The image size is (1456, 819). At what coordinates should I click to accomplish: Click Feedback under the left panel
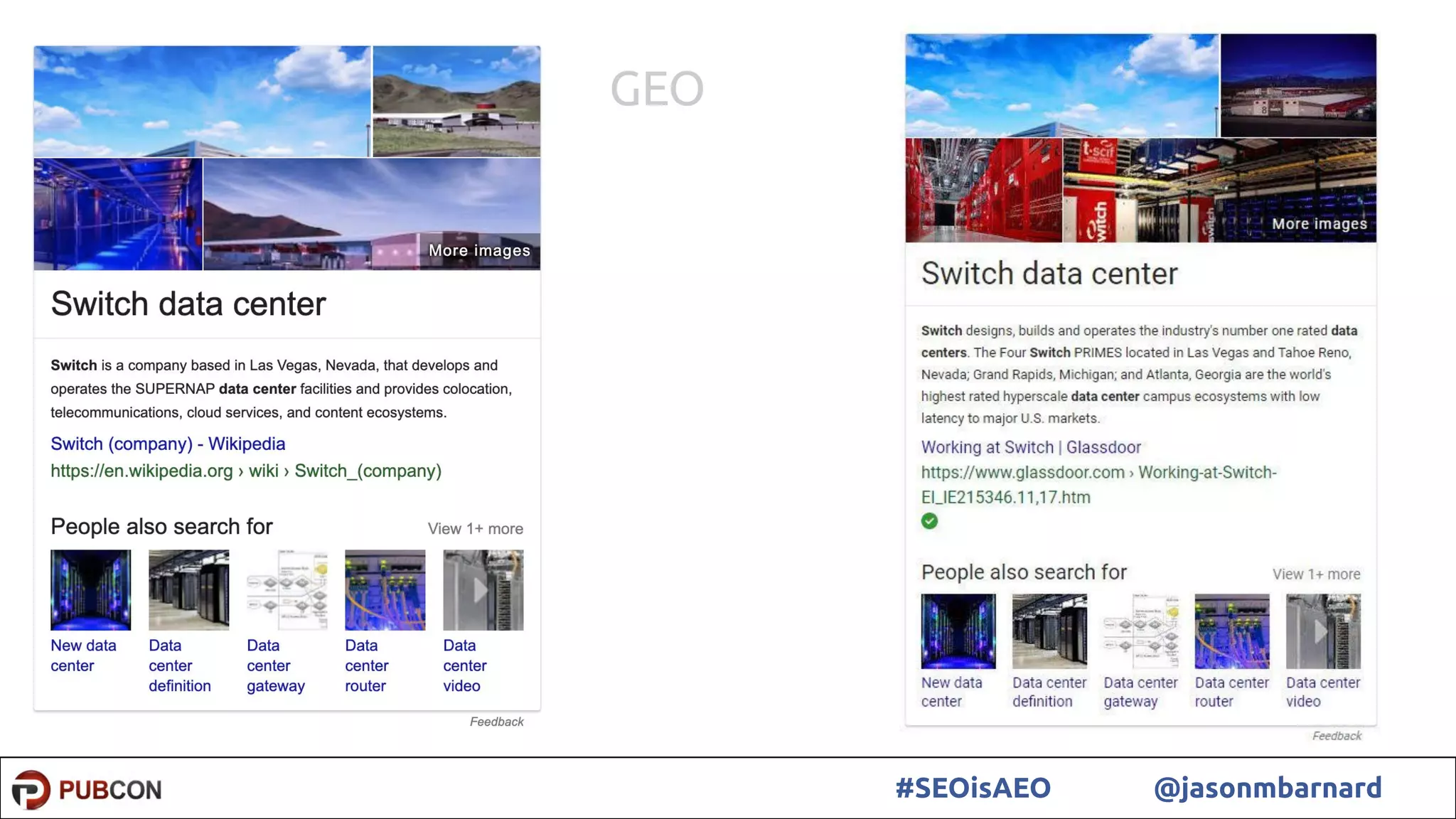tap(496, 722)
